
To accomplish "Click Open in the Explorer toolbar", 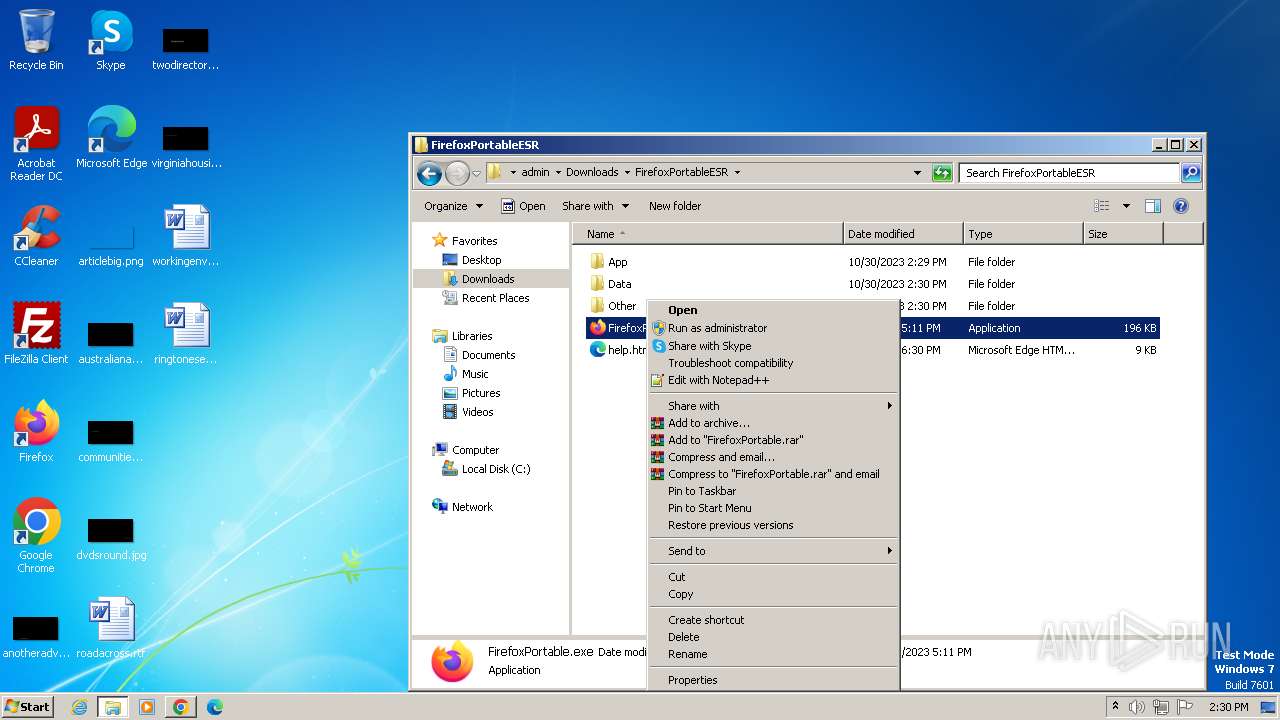I will [x=523, y=206].
